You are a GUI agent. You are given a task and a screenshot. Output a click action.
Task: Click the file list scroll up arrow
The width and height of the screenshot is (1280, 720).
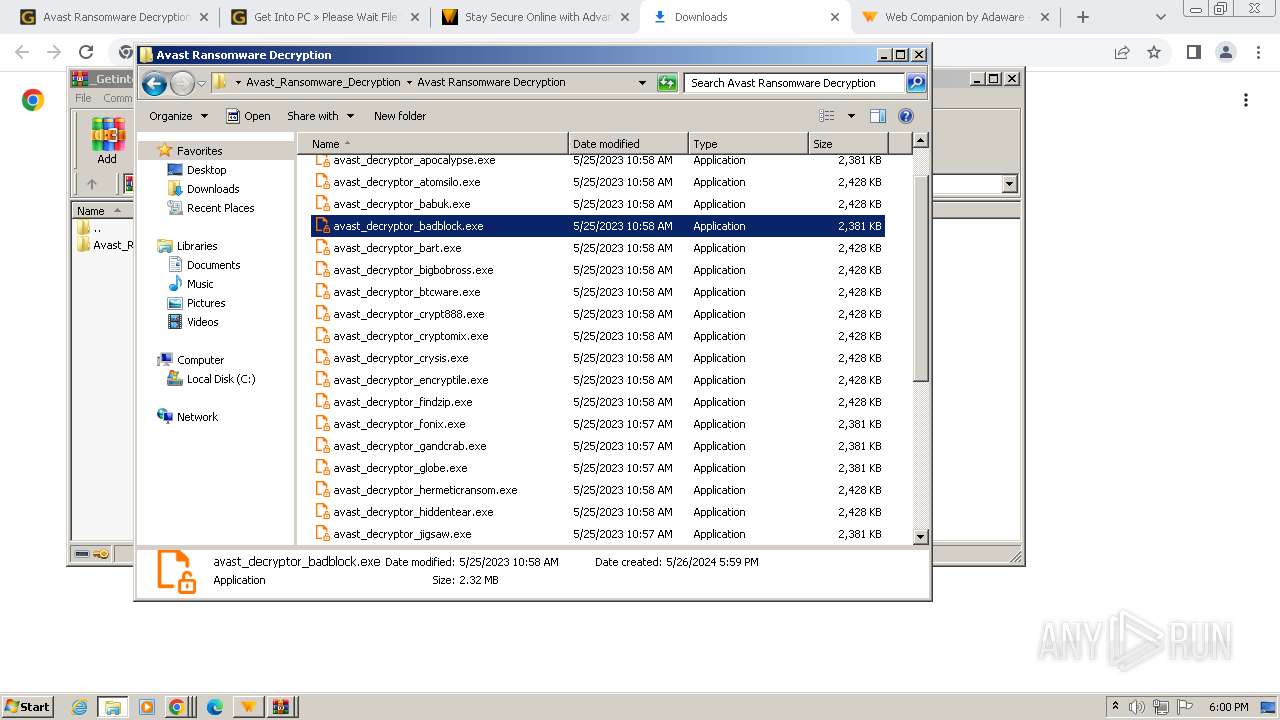[921, 141]
